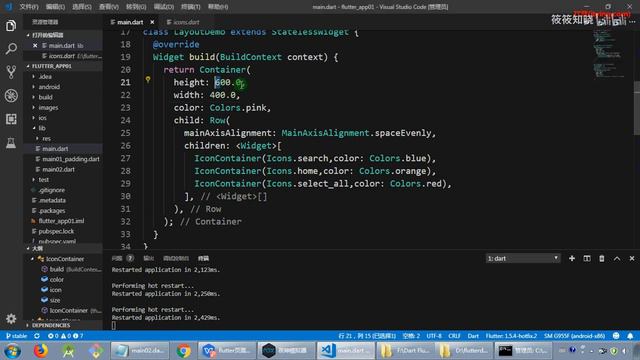Click UTF-8 encoding in status bar
Screen dimensions: 640x360
434,336
